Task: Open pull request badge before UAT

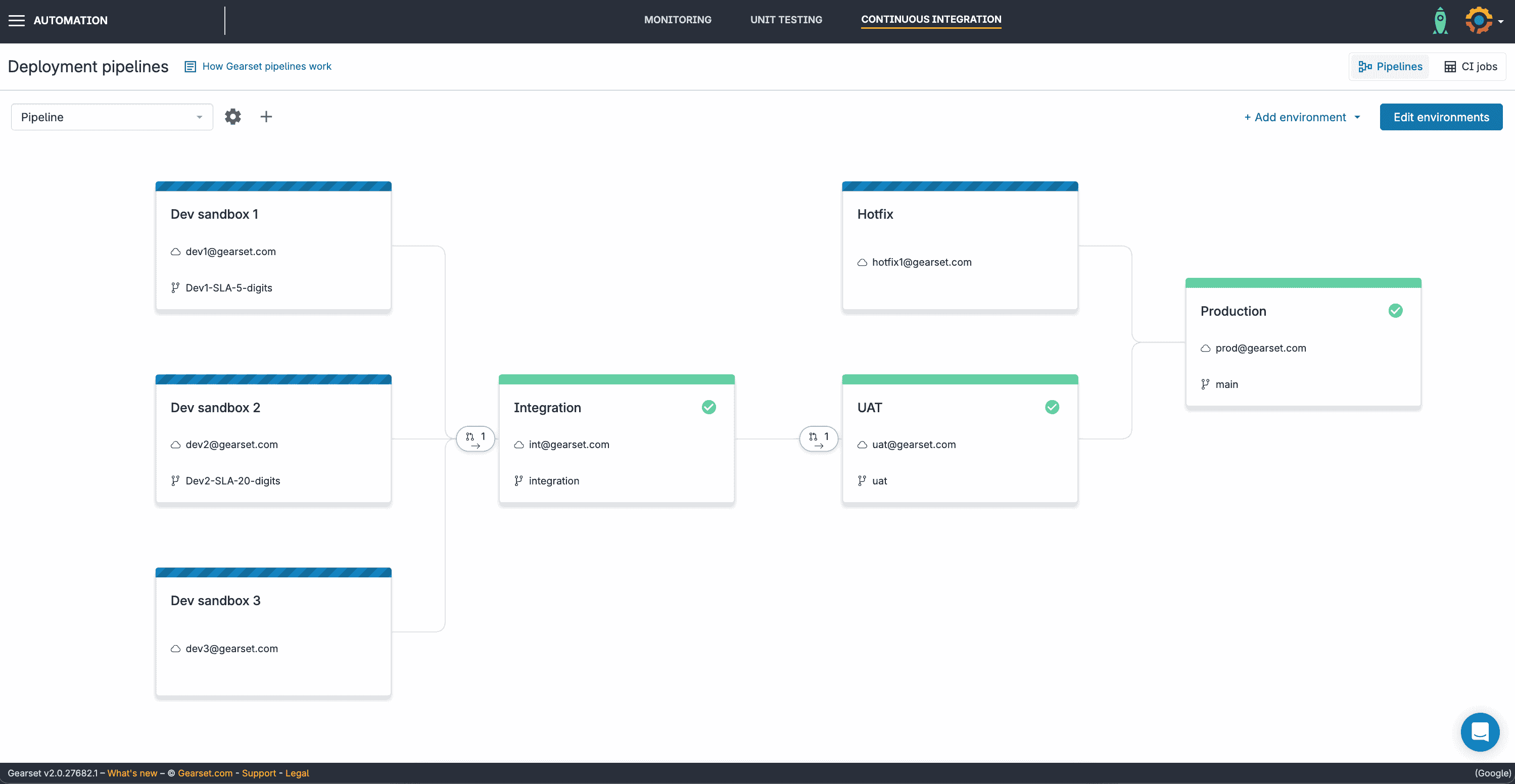Action: tap(819, 439)
